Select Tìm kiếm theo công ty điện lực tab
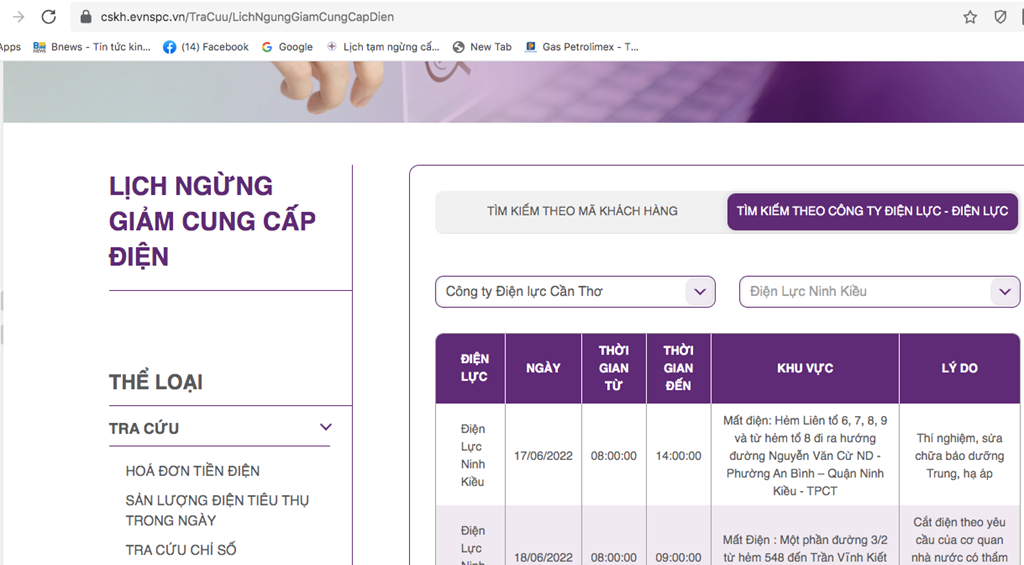This screenshot has width=1024, height=565. (x=872, y=211)
